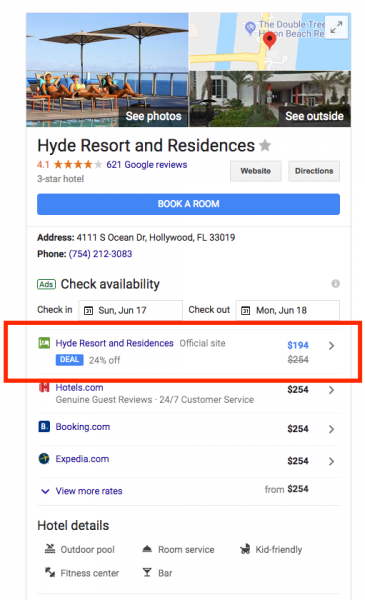Click the Booking.com logo icon
Screen dimensions: 365x600
[x=44, y=426]
